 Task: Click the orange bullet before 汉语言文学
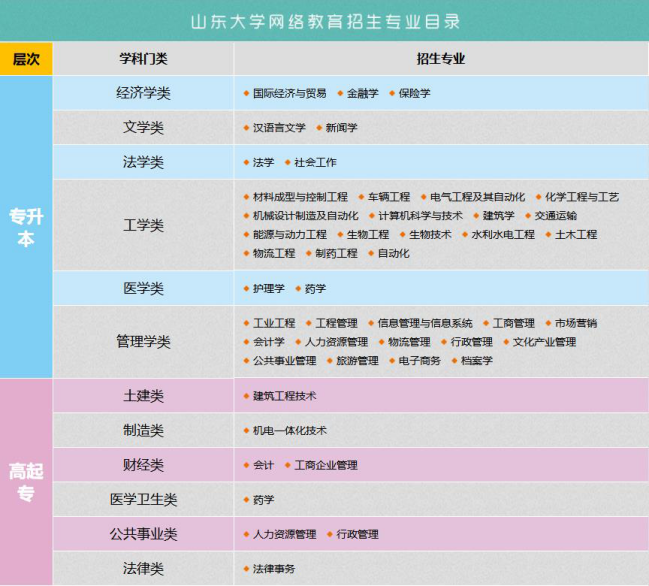pyautogui.click(x=246, y=128)
